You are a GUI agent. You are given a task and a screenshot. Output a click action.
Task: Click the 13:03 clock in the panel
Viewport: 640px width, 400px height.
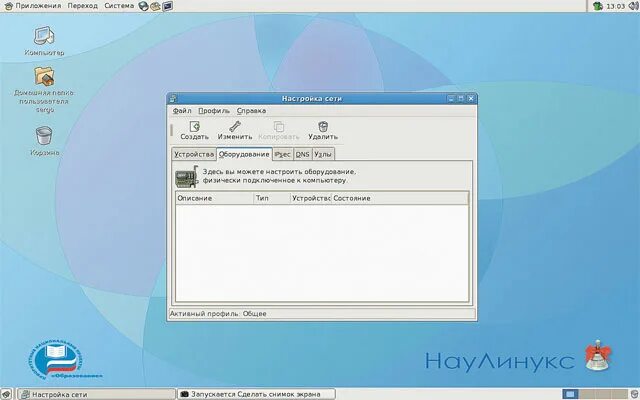pyautogui.click(x=616, y=6)
